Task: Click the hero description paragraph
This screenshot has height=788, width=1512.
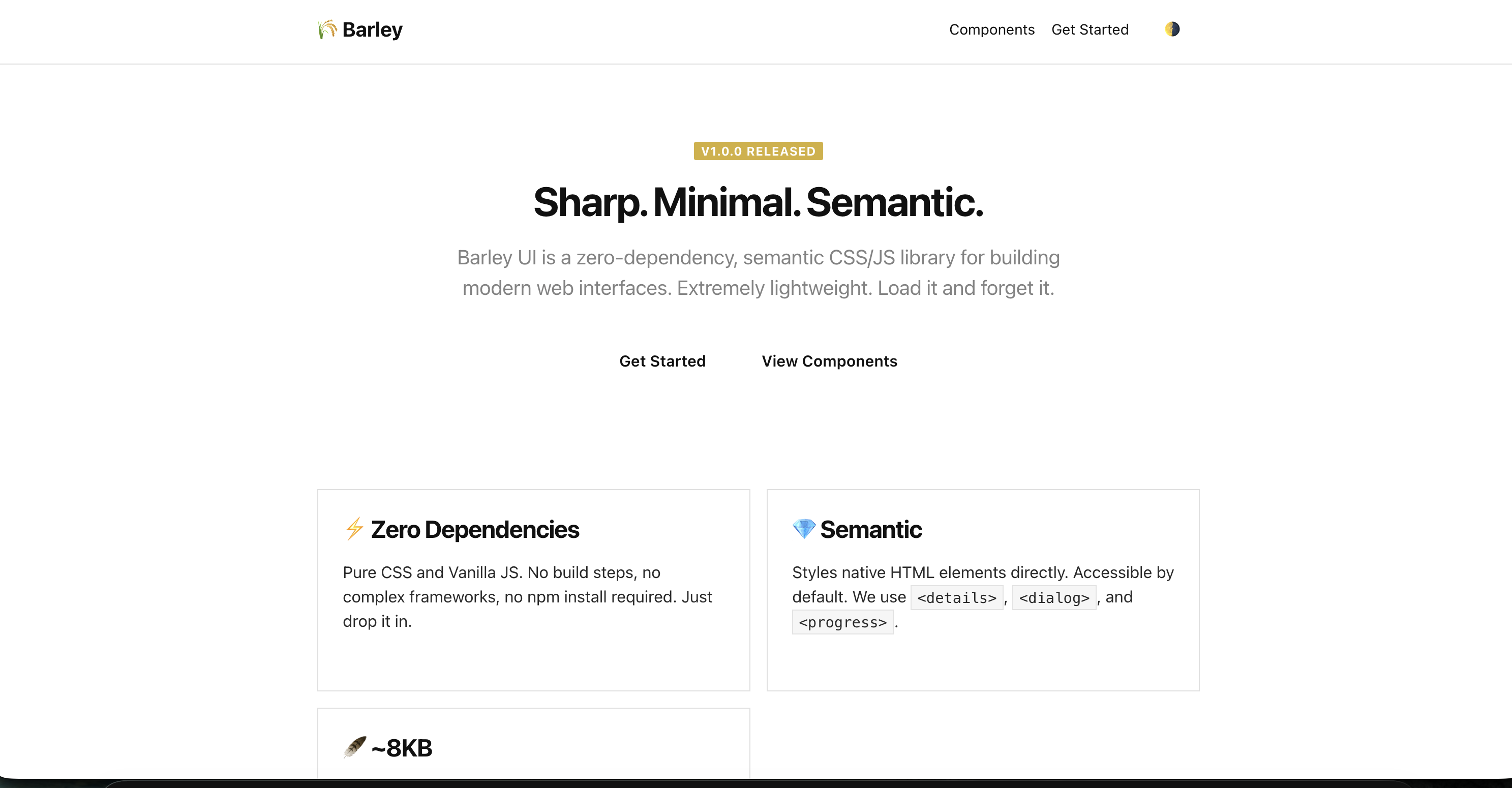Action: pyautogui.click(x=758, y=272)
